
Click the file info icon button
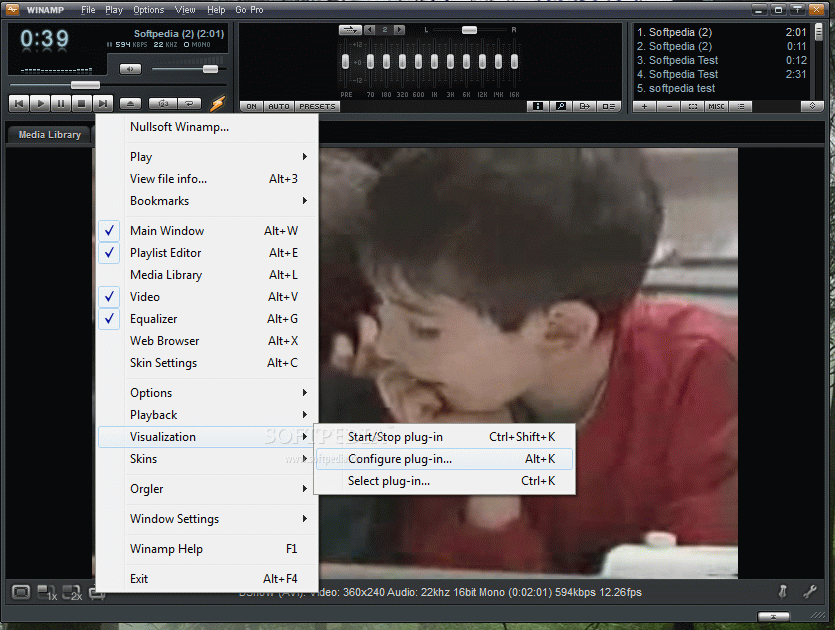[538, 107]
